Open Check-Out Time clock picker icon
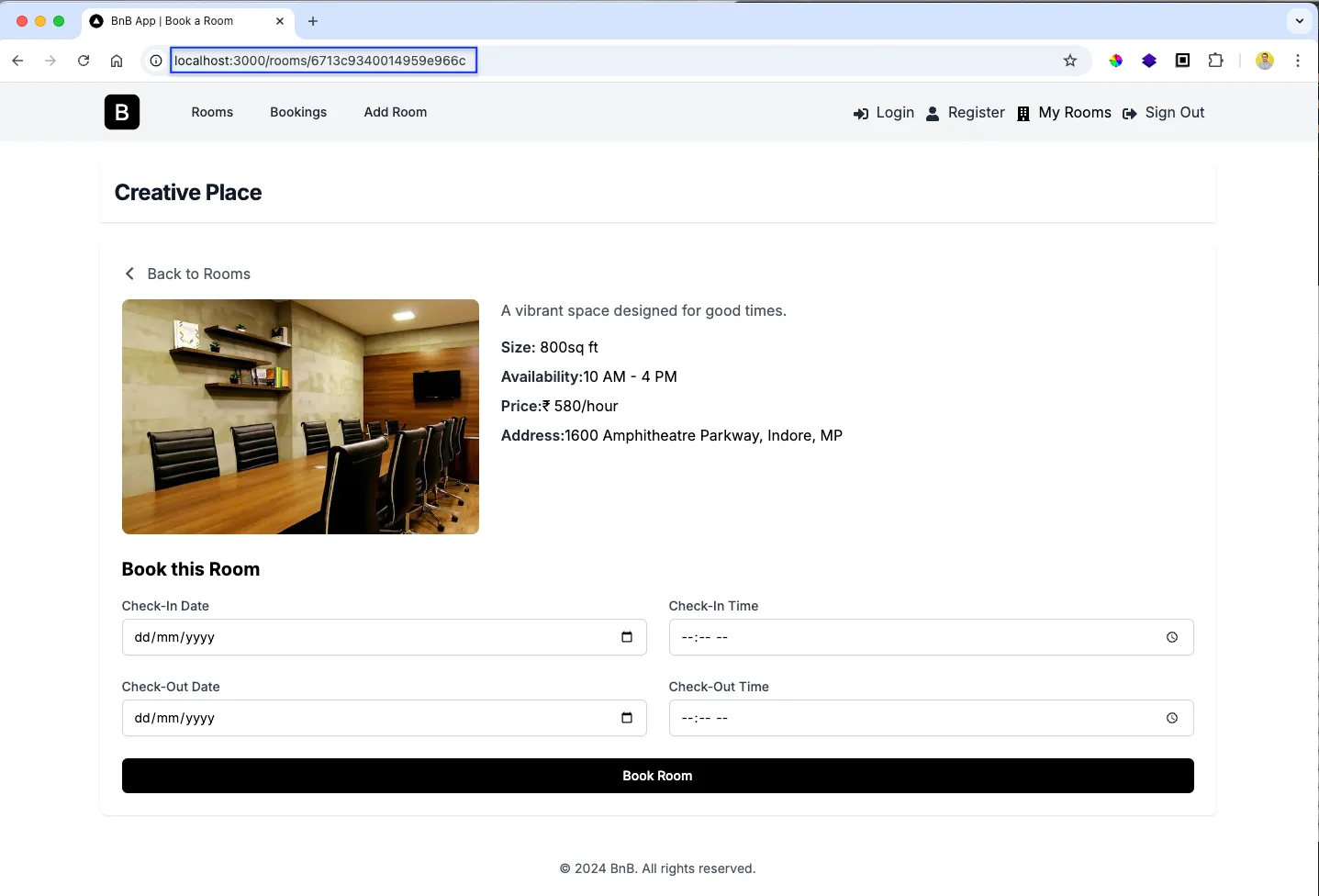Screen dimensions: 1319x896 click(x=1172, y=718)
